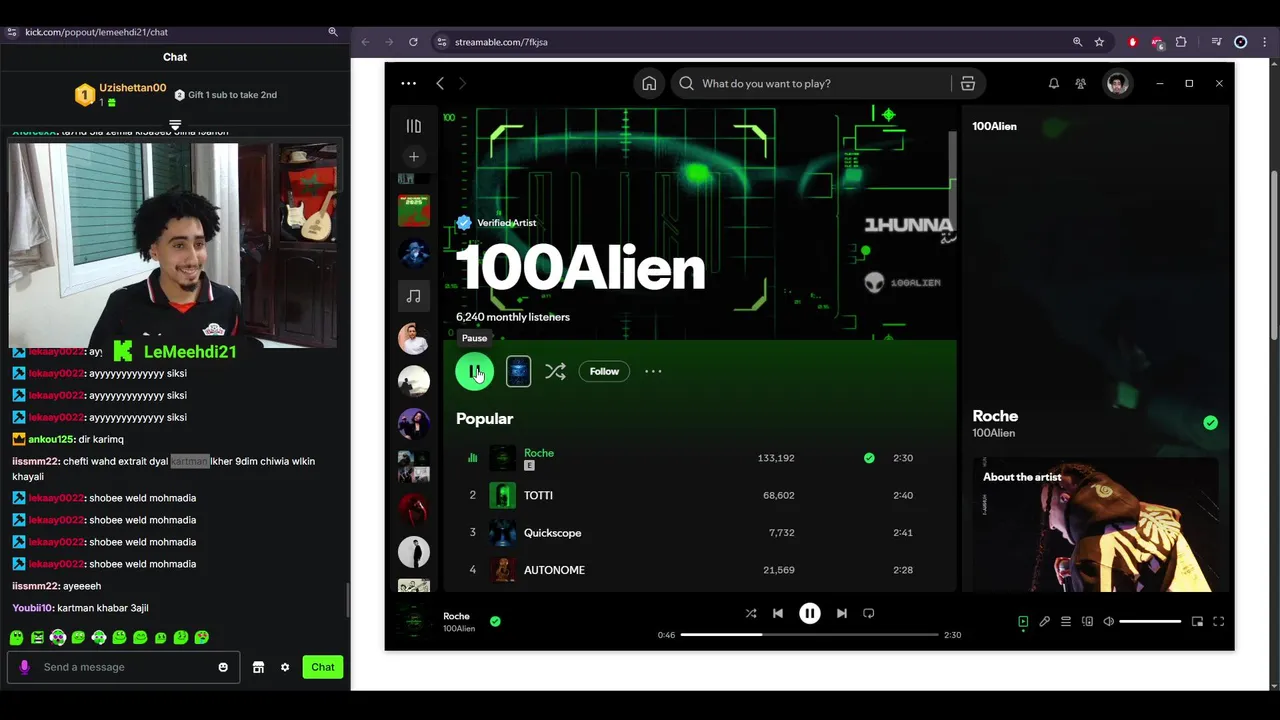1280x720 pixels.
Task: Open chat settings with the gear icon
Action: click(x=285, y=667)
